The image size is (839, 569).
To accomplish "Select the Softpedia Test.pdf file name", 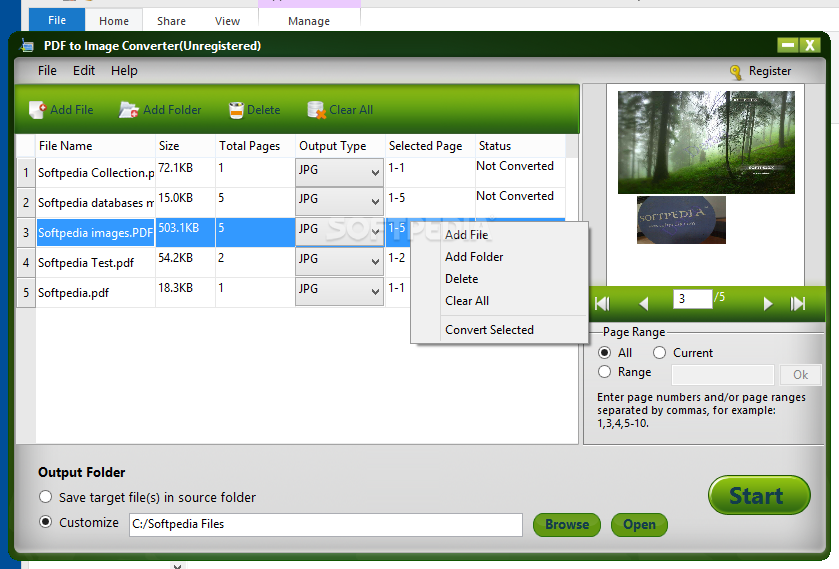I will click(x=86, y=263).
